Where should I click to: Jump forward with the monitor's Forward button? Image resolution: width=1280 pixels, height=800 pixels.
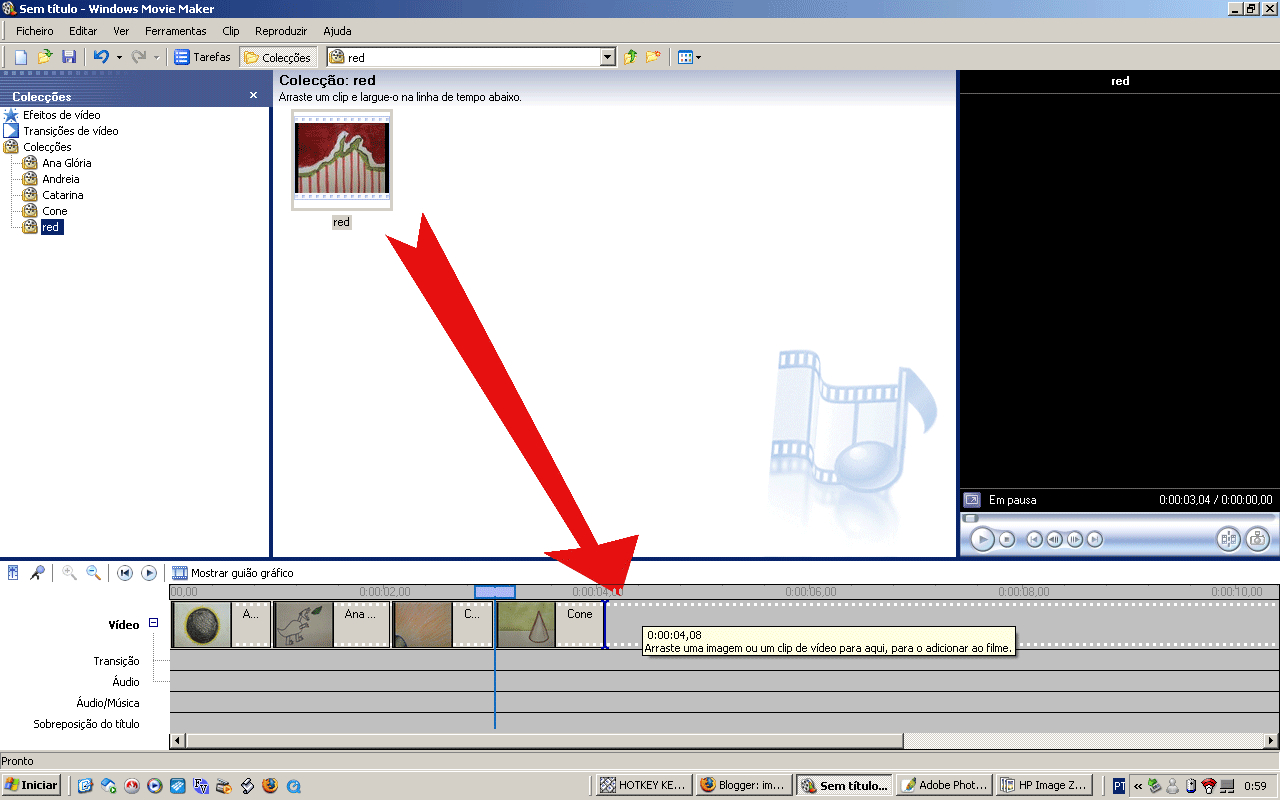1095,539
